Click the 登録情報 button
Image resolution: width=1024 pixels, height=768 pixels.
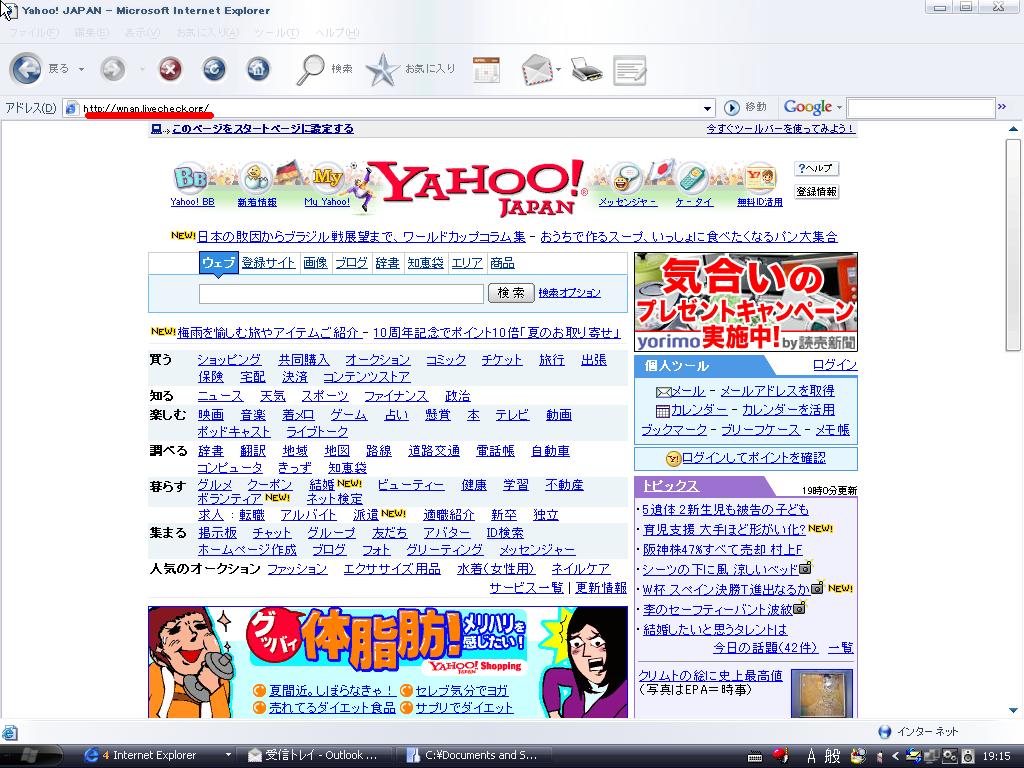816,191
